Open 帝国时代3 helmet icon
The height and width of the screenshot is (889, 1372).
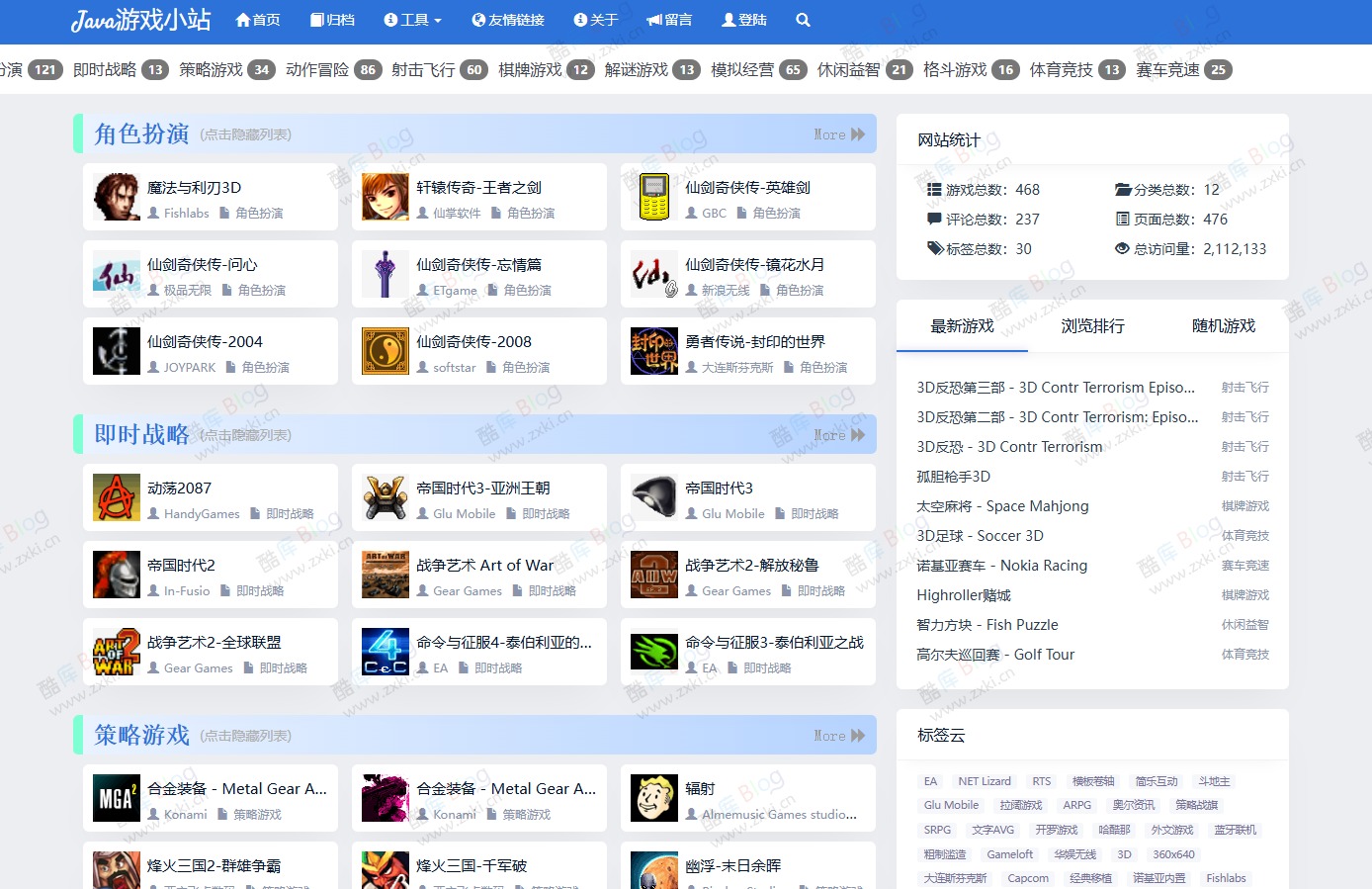[654, 497]
